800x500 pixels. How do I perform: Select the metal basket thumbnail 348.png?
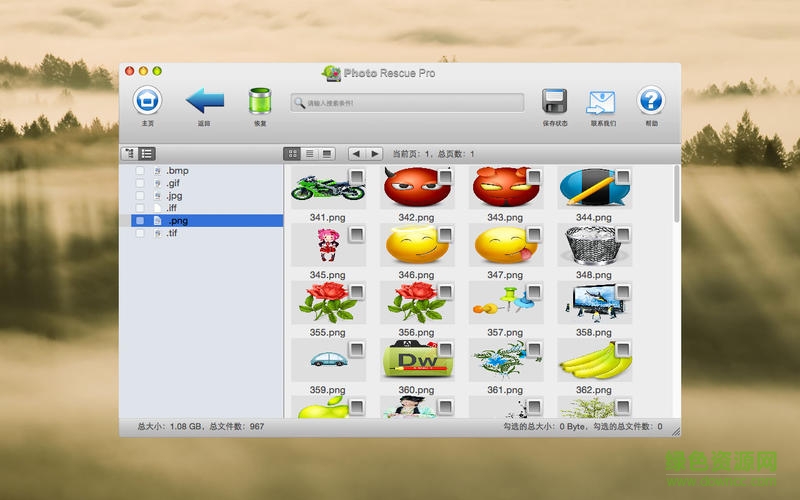click(594, 245)
